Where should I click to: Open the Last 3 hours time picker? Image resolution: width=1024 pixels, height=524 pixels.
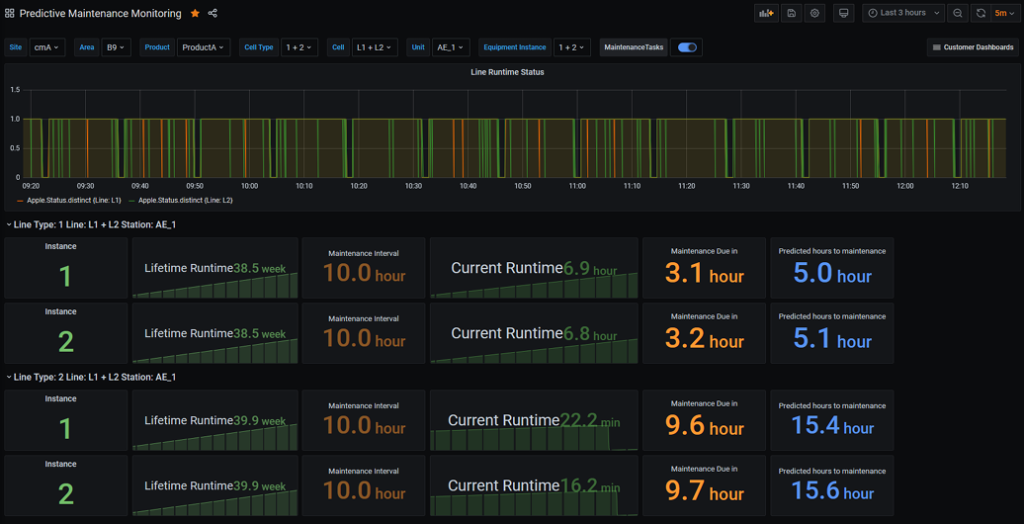click(901, 13)
